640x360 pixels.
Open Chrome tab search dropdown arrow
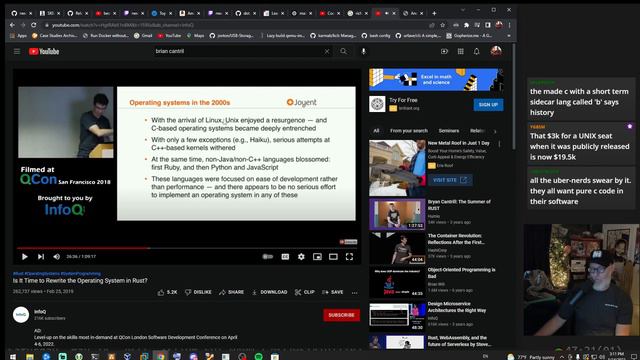pyautogui.click(x=463, y=9)
